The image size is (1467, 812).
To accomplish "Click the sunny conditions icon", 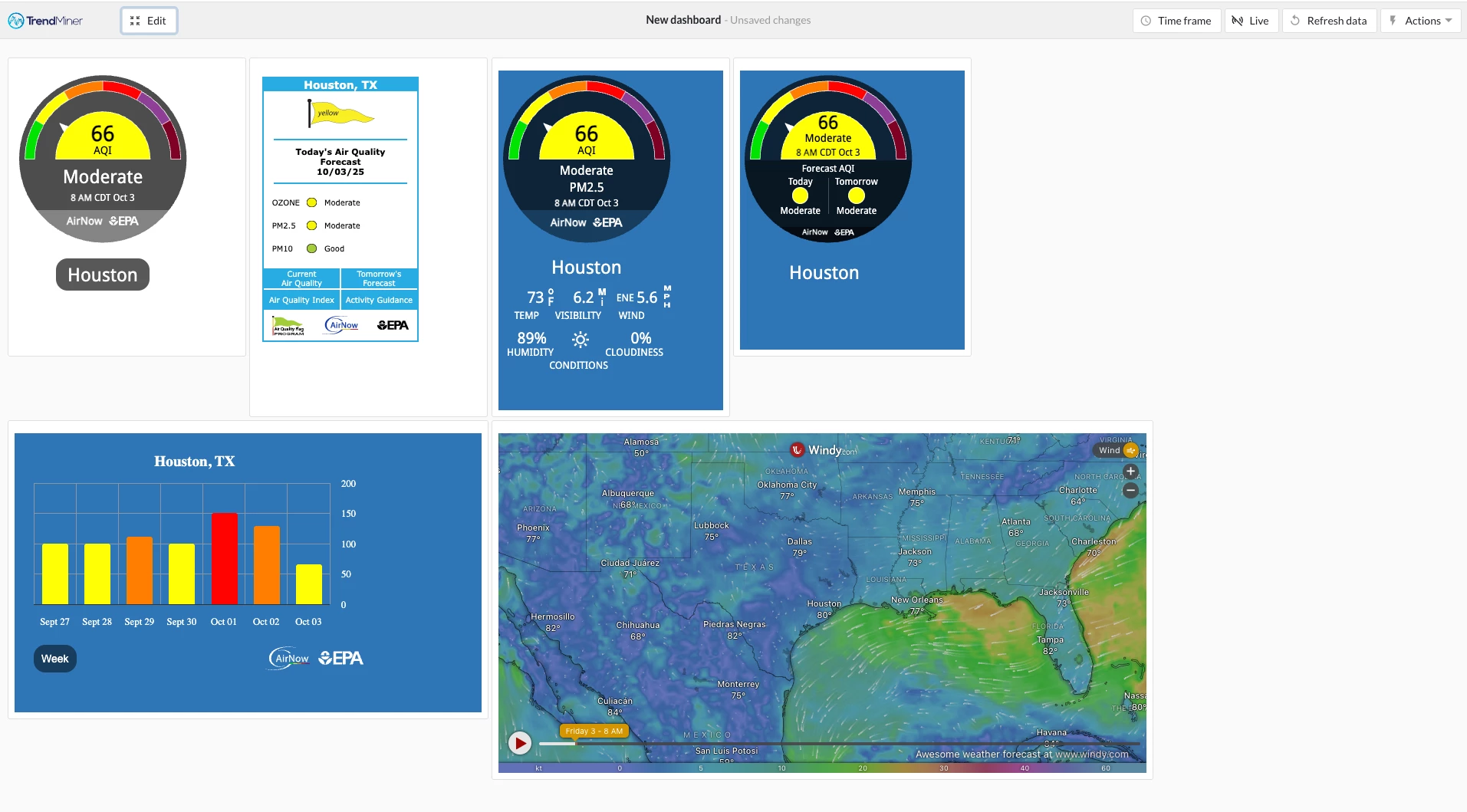I will (x=581, y=339).
